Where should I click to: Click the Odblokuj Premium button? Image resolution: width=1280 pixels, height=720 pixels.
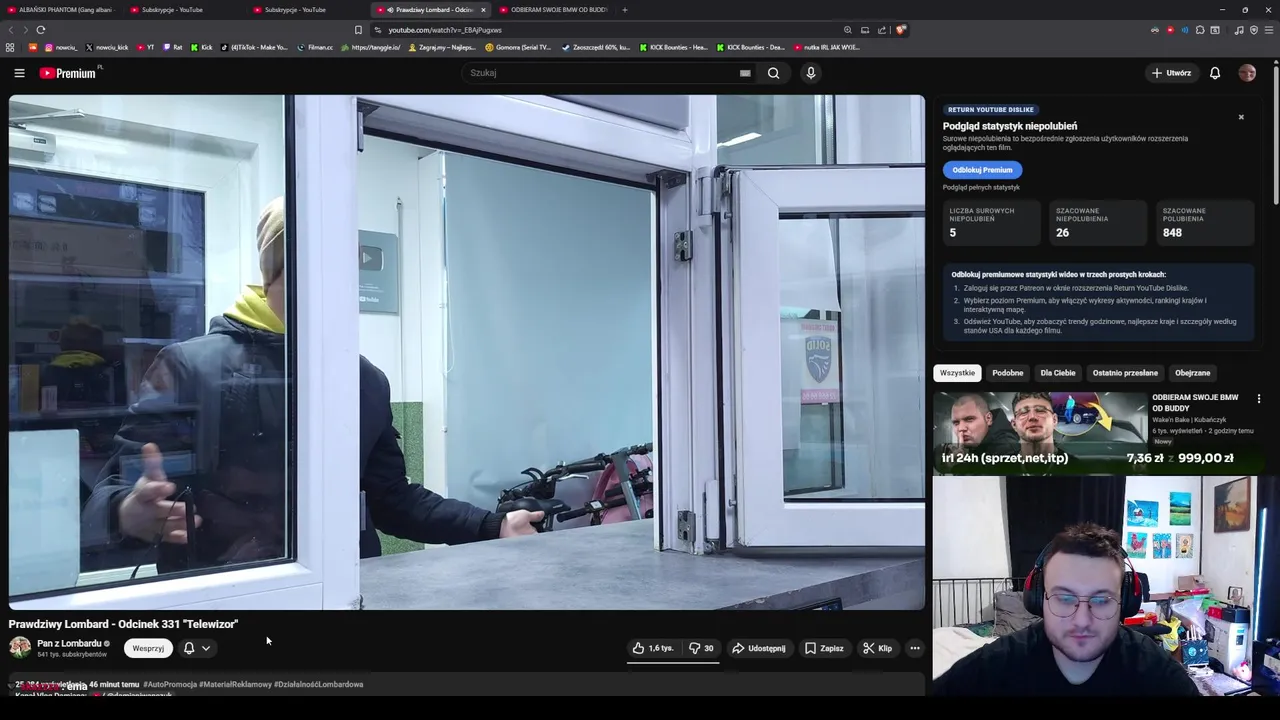click(982, 170)
